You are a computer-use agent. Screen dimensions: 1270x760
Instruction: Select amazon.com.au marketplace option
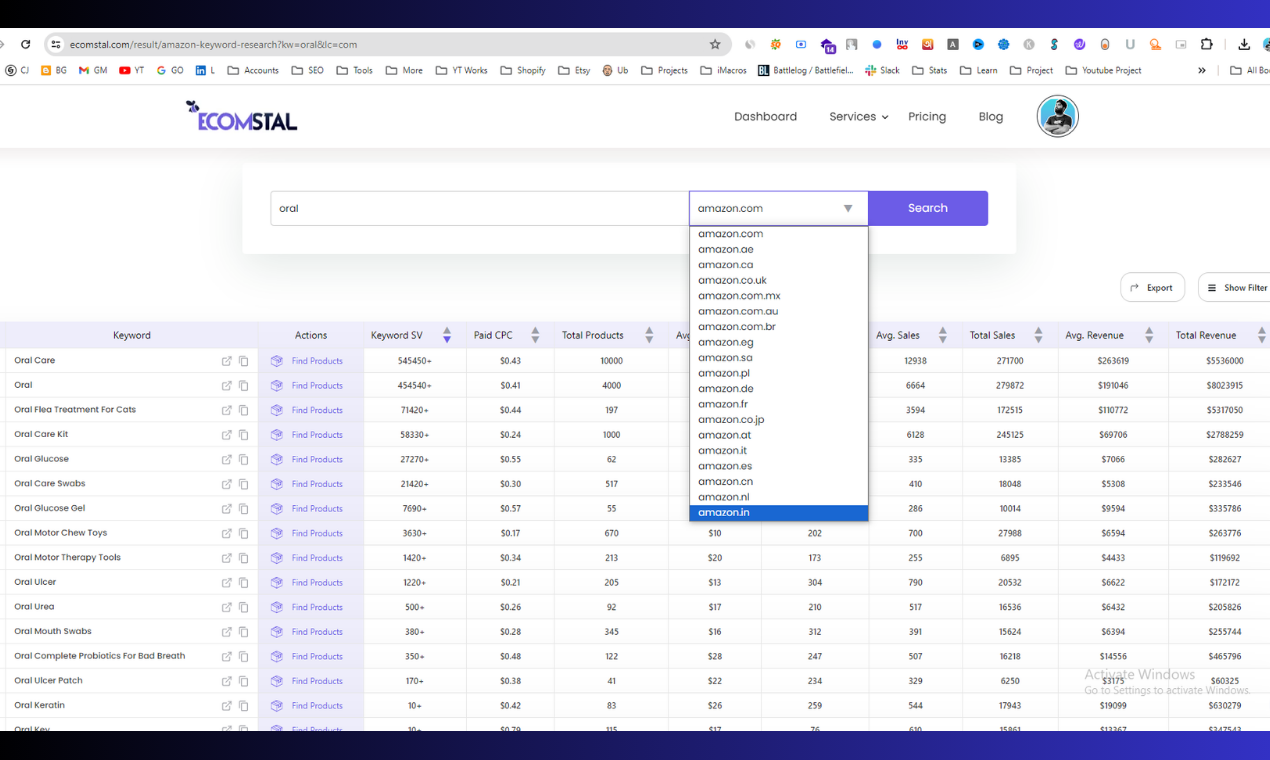(x=778, y=311)
